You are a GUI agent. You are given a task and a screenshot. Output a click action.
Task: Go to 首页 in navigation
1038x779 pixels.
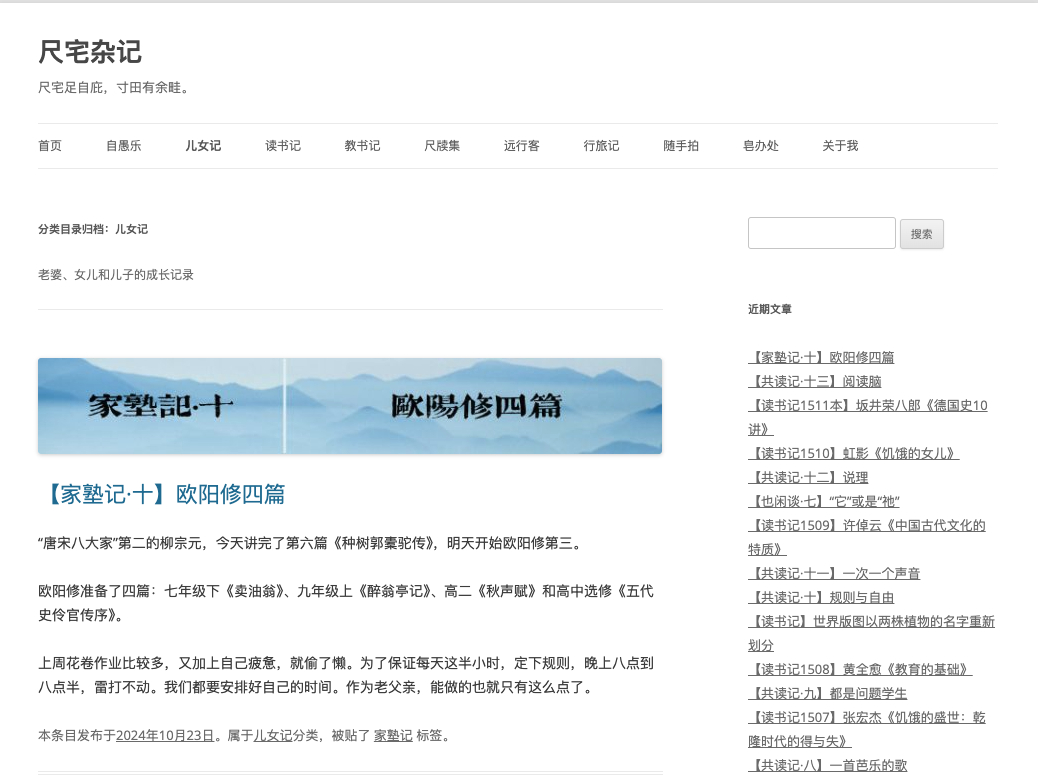pos(50,146)
